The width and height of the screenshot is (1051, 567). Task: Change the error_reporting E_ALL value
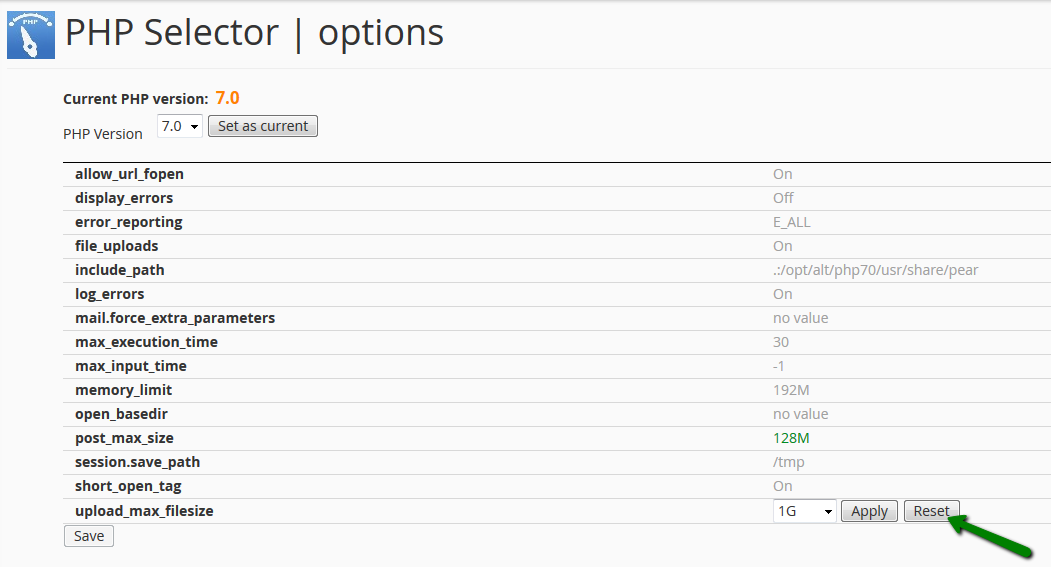(792, 223)
